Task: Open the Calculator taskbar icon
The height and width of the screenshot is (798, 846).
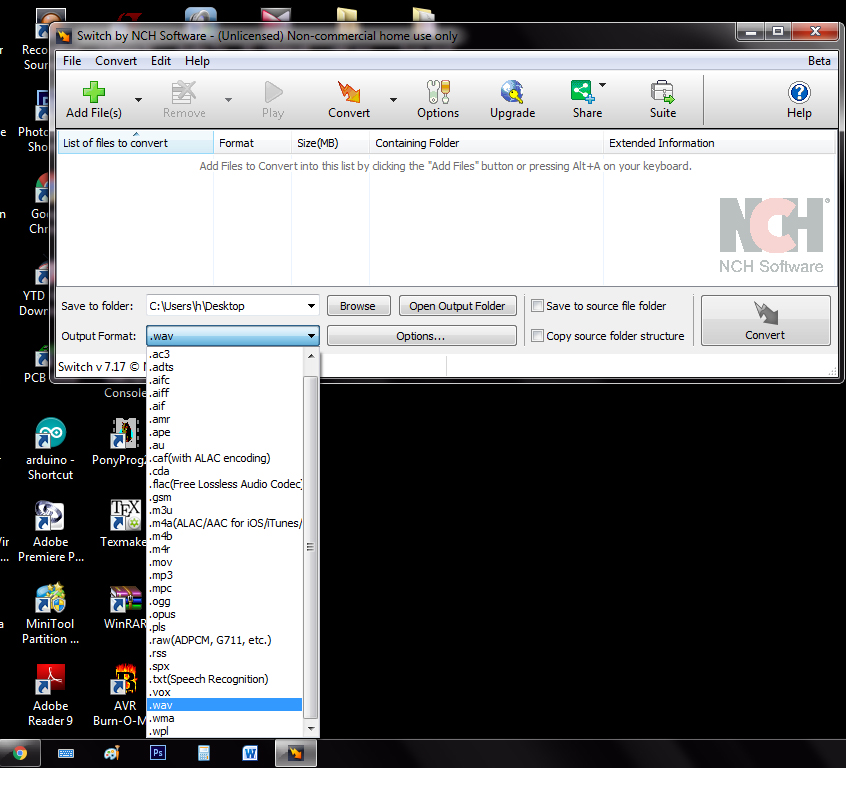Action: (x=203, y=753)
